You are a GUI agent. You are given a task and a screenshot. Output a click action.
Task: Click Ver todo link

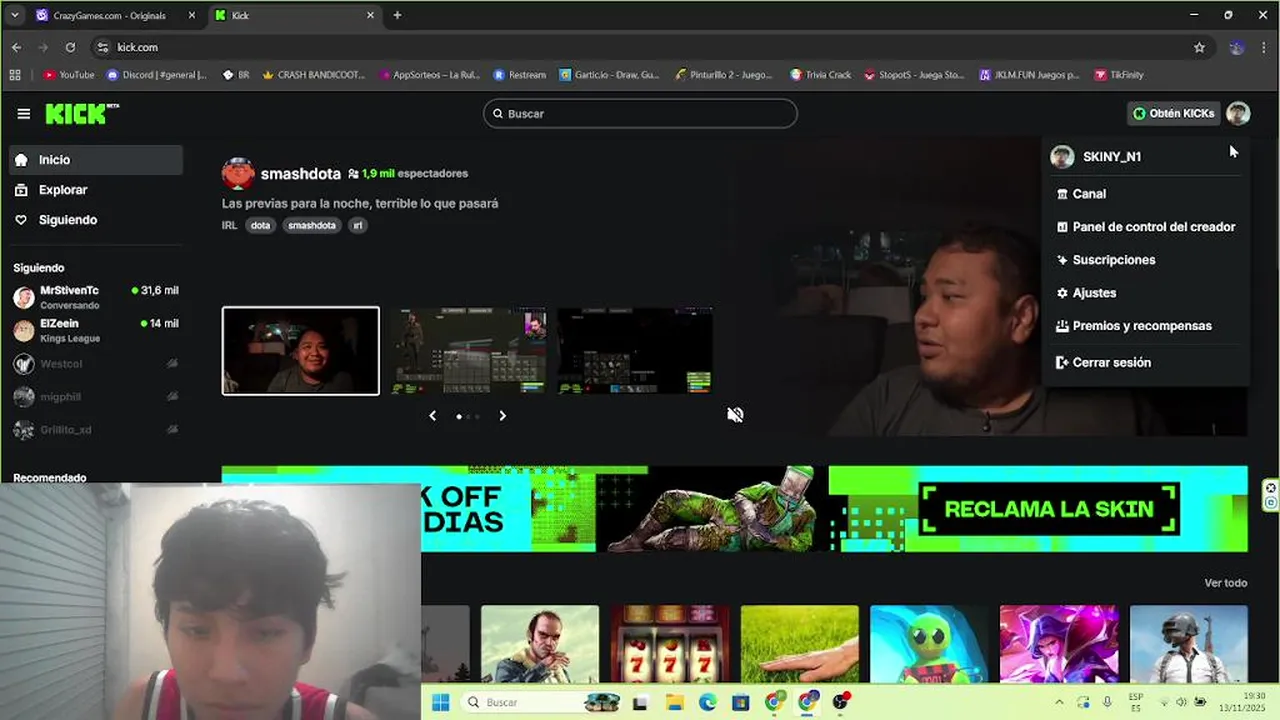click(1225, 583)
